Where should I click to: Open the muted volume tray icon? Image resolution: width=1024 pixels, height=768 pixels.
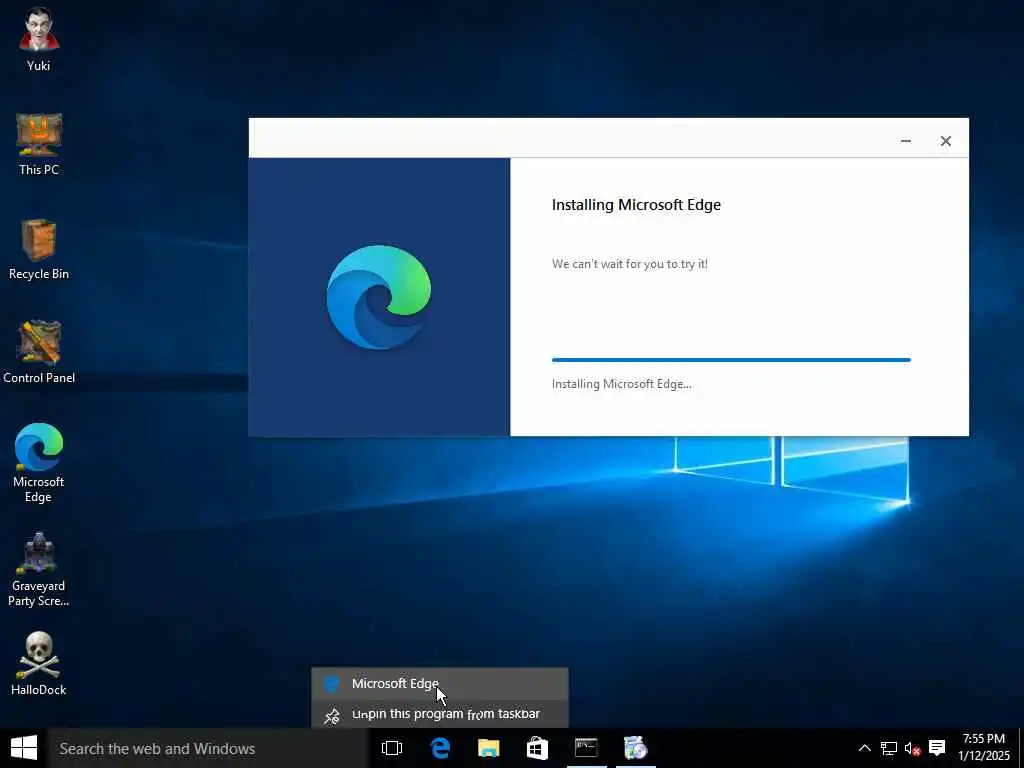(912, 748)
